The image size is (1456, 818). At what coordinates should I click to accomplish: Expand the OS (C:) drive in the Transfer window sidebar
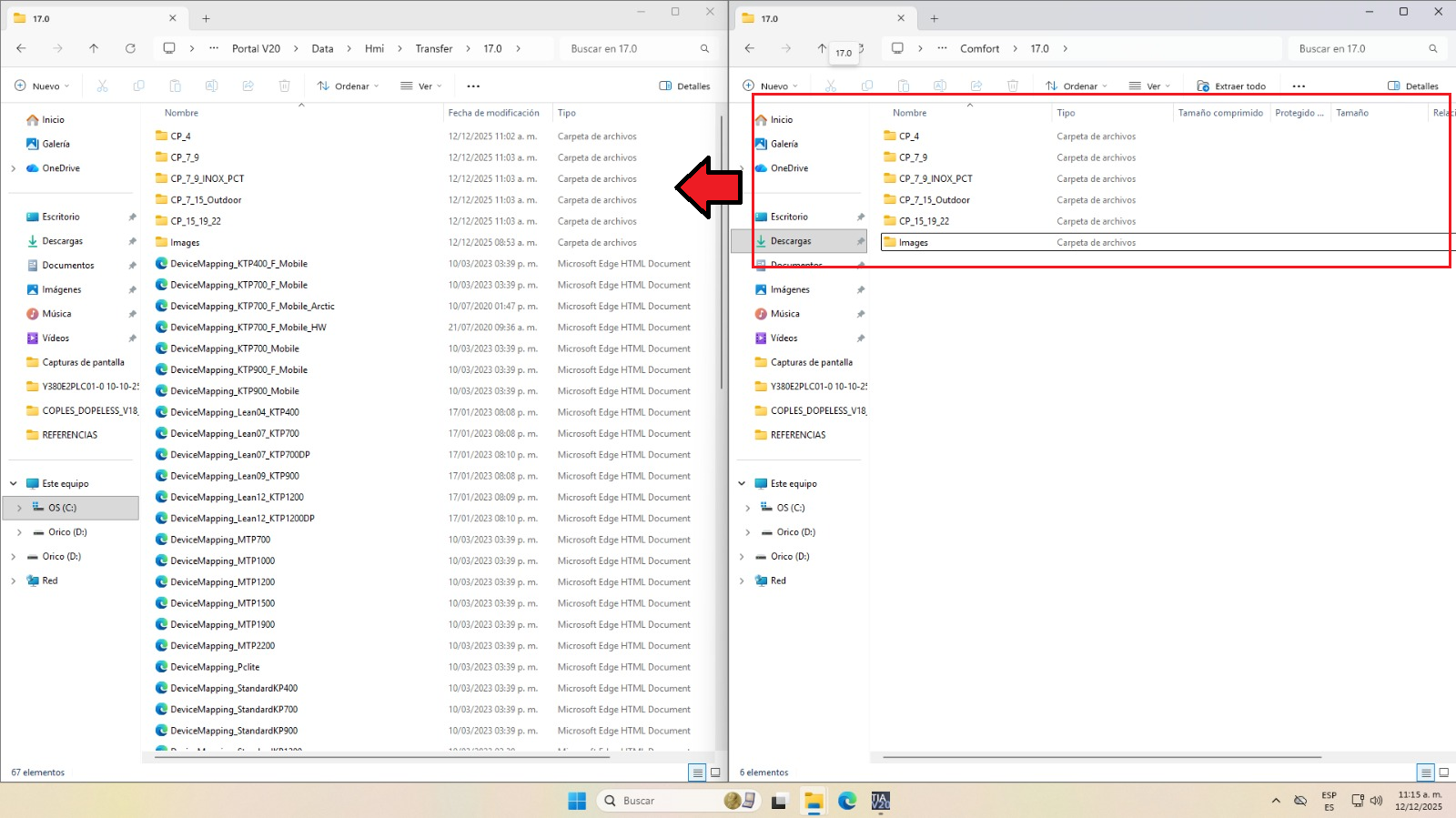[19, 508]
